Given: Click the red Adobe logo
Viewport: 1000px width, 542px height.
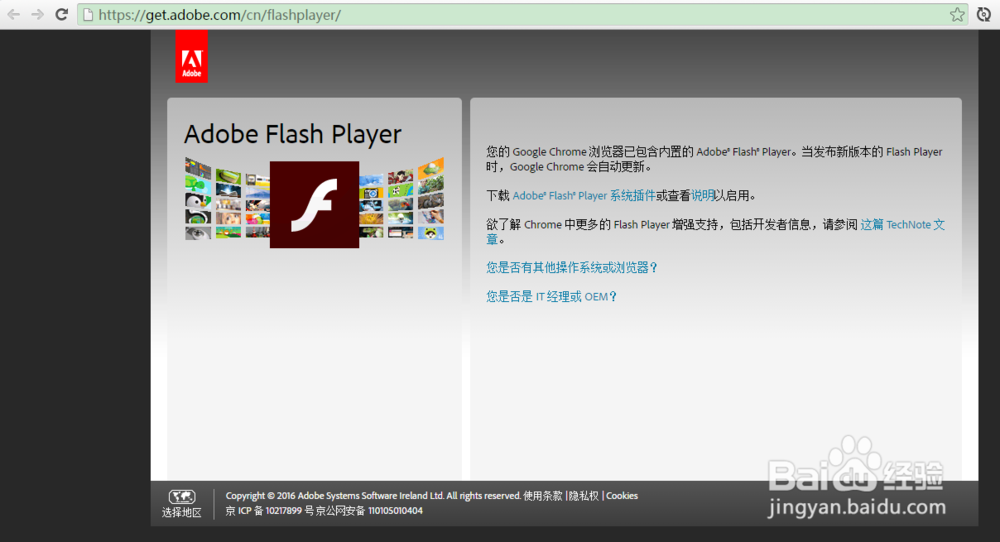Looking at the screenshot, I should [x=191, y=56].
